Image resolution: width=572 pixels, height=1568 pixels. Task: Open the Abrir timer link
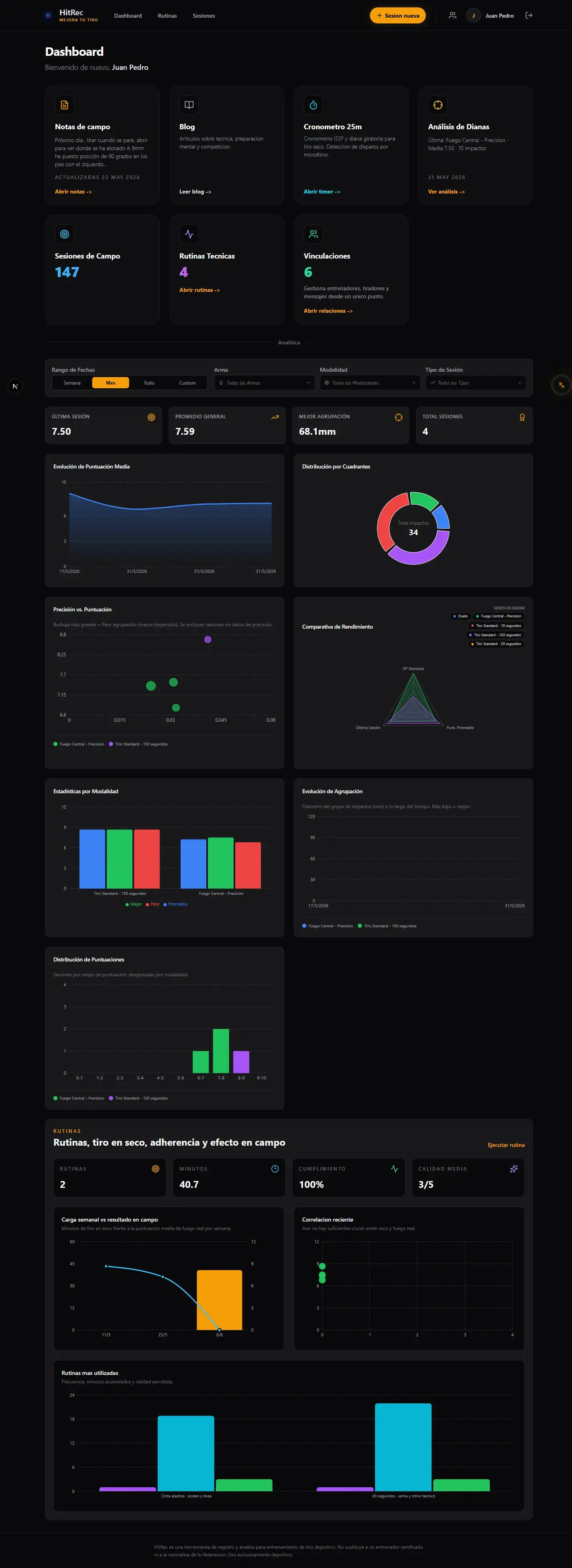tap(322, 192)
